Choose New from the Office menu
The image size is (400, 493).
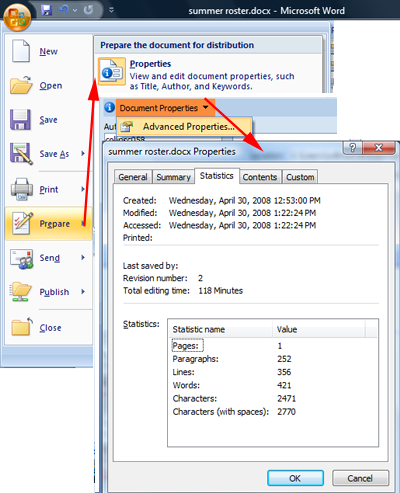[49, 51]
